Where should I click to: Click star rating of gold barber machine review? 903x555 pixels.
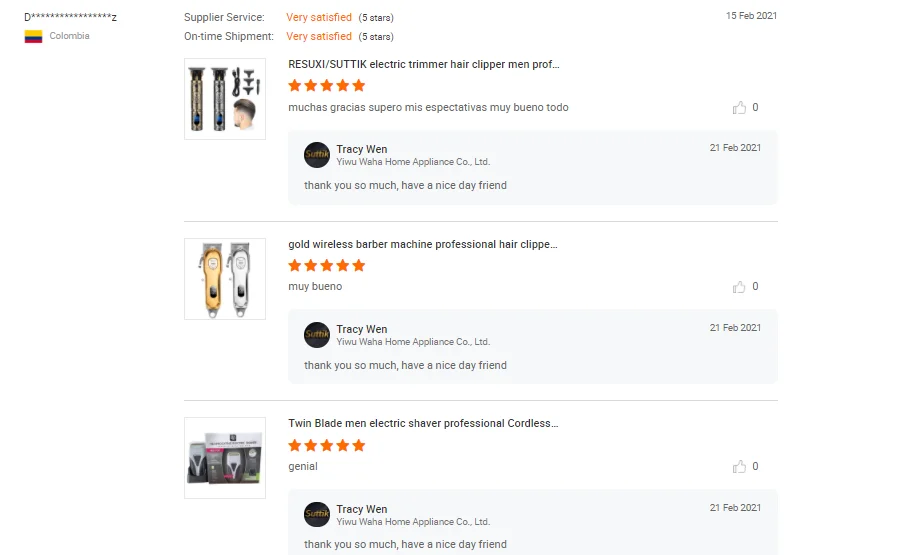[x=327, y=266]
